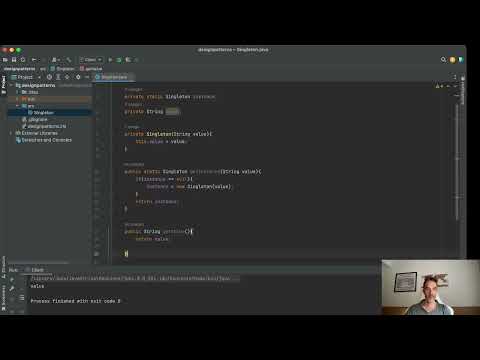This screenshot has height=360, width=480.
Task: Hide the Project tool window
Action: pos(87,77)
